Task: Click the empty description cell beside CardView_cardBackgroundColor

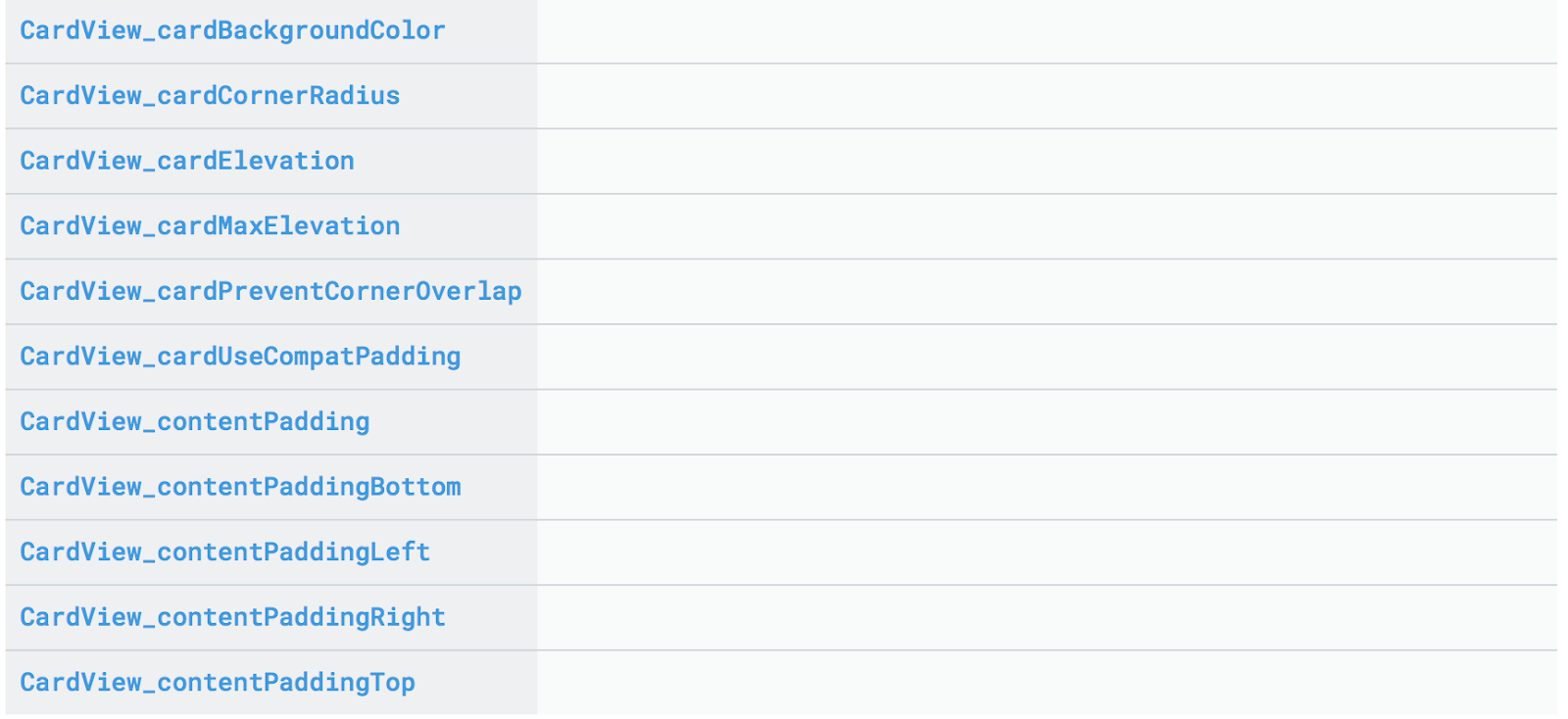Action: pos(1047,31)
